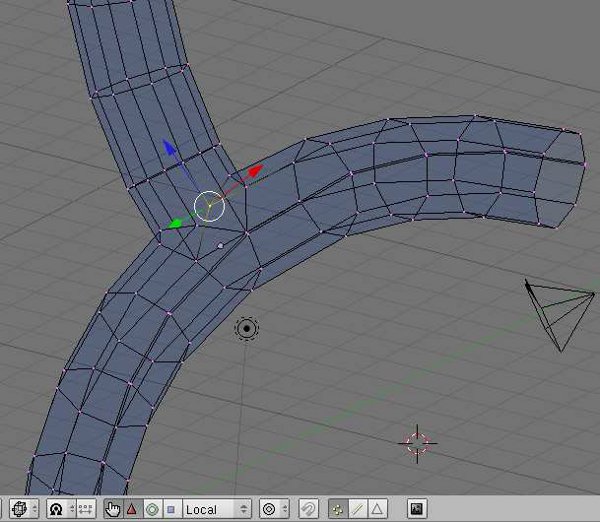This screenshot has width=600, height=522.
Task: Switch to face select mode
Action: coord(377,509)
